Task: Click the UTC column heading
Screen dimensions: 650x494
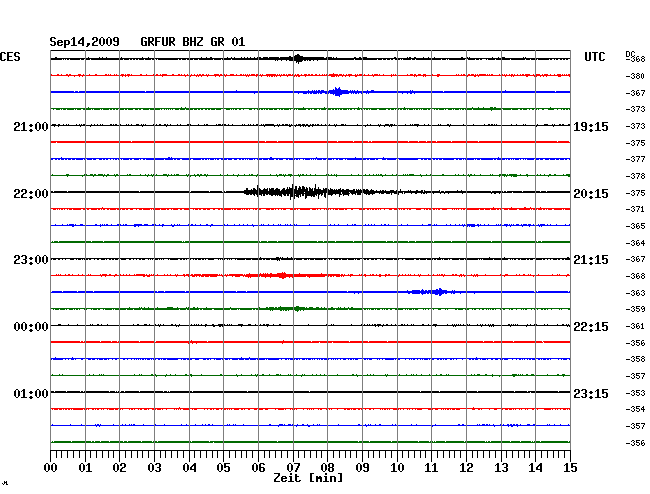Action: coord(594,57)
